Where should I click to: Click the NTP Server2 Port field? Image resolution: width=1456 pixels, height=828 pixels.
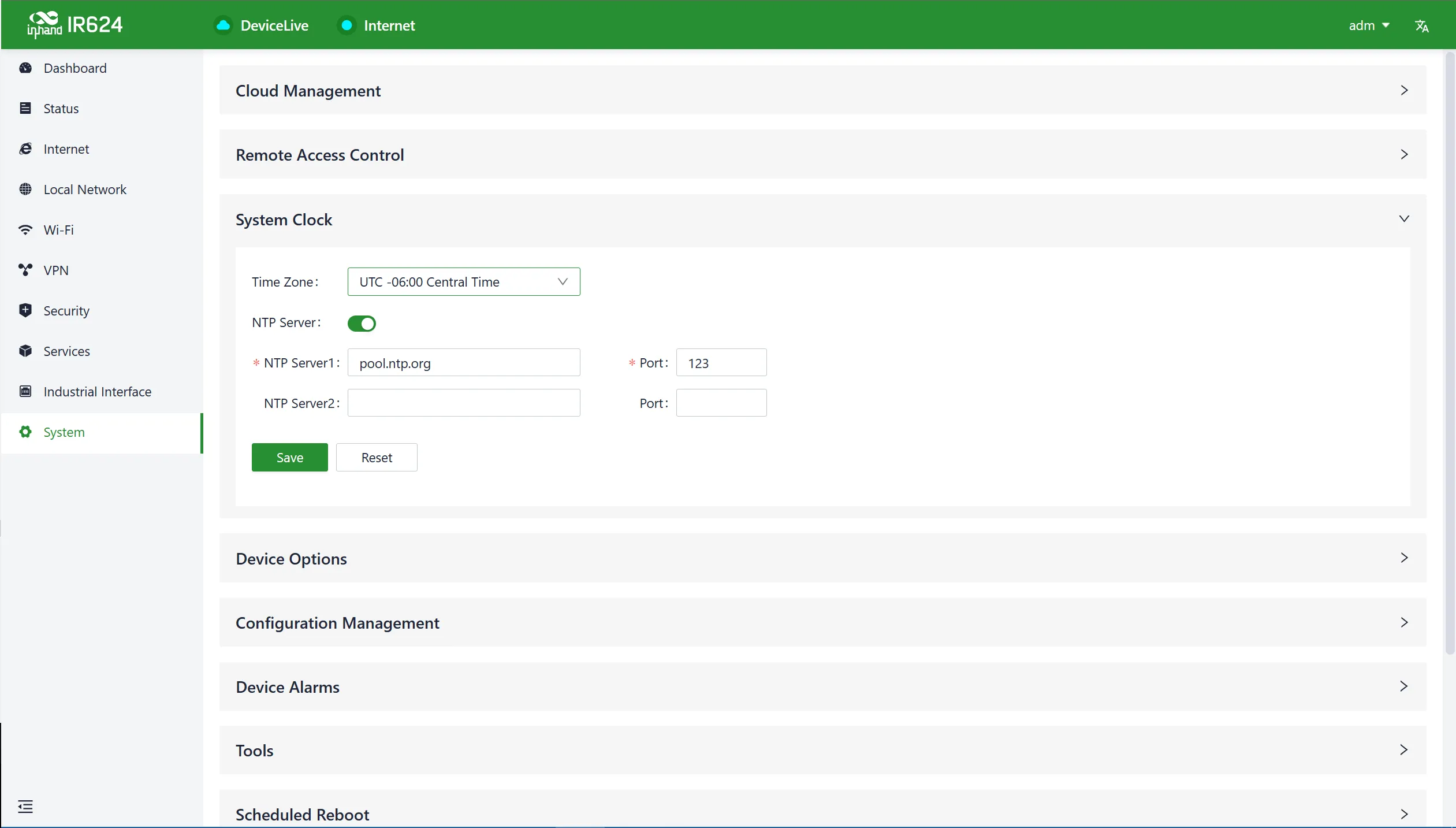tap(721, 403)
